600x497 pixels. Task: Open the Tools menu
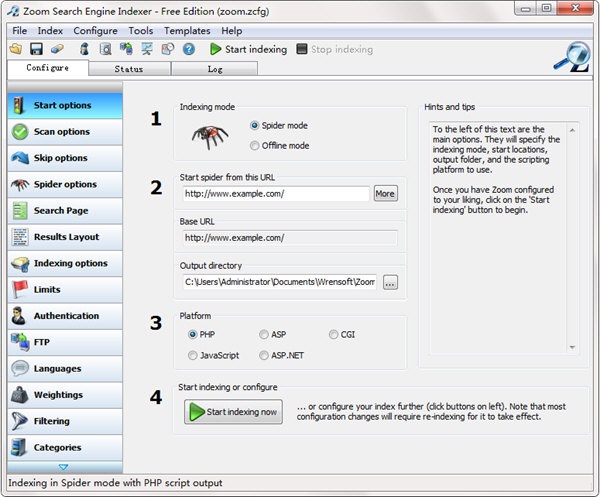click(141, 31)
